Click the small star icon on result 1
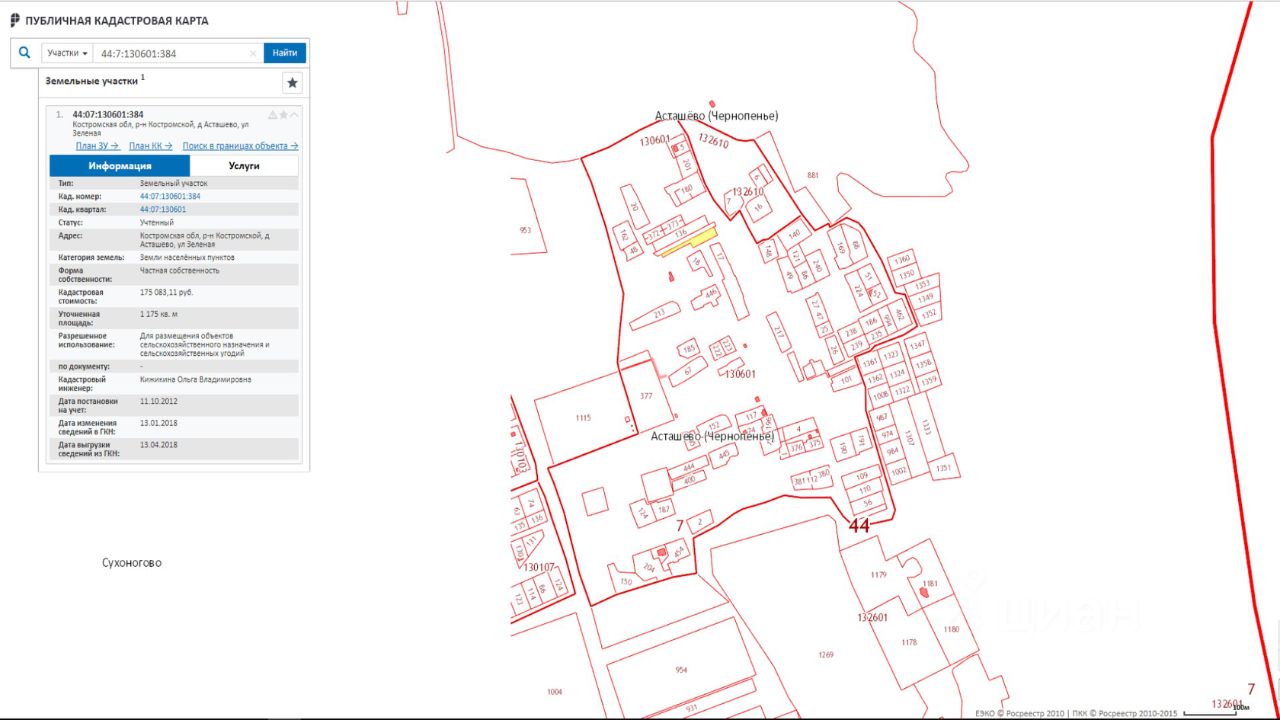The height and width of the screenshot is (720, 1280). point(283,115)
